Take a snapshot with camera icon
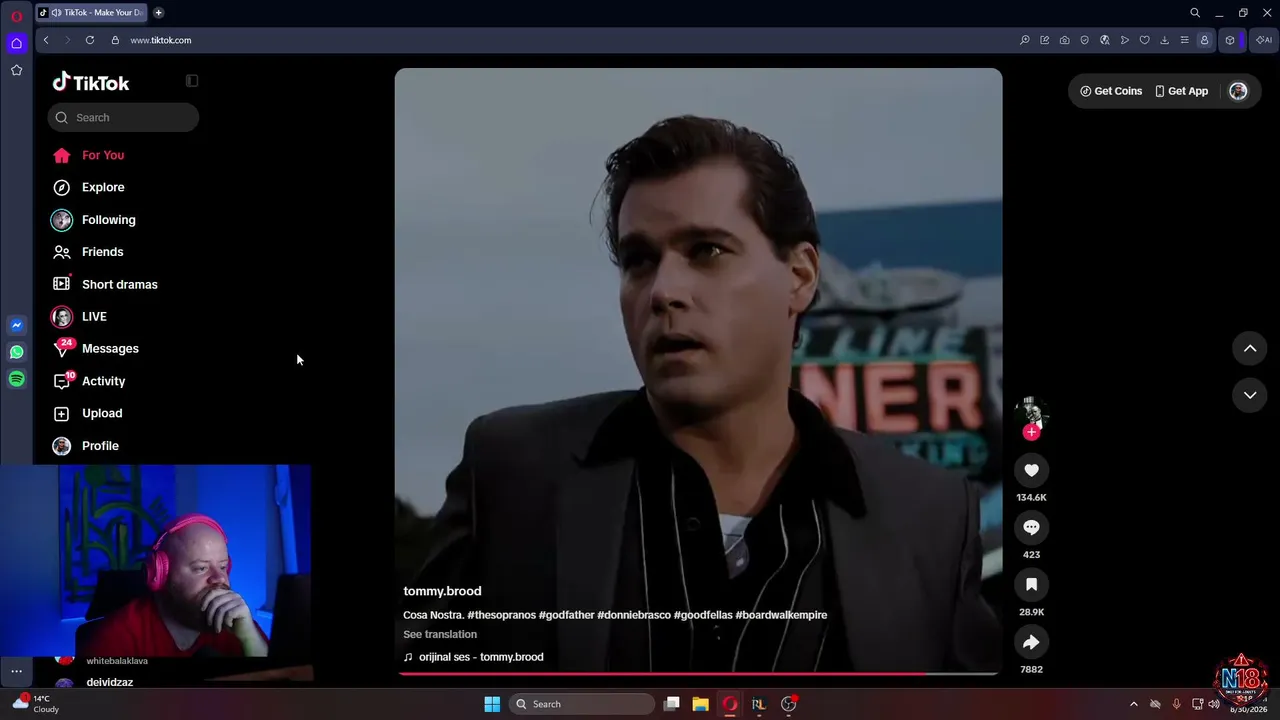The image size is (1280, 720). (x=1064, y=40)
